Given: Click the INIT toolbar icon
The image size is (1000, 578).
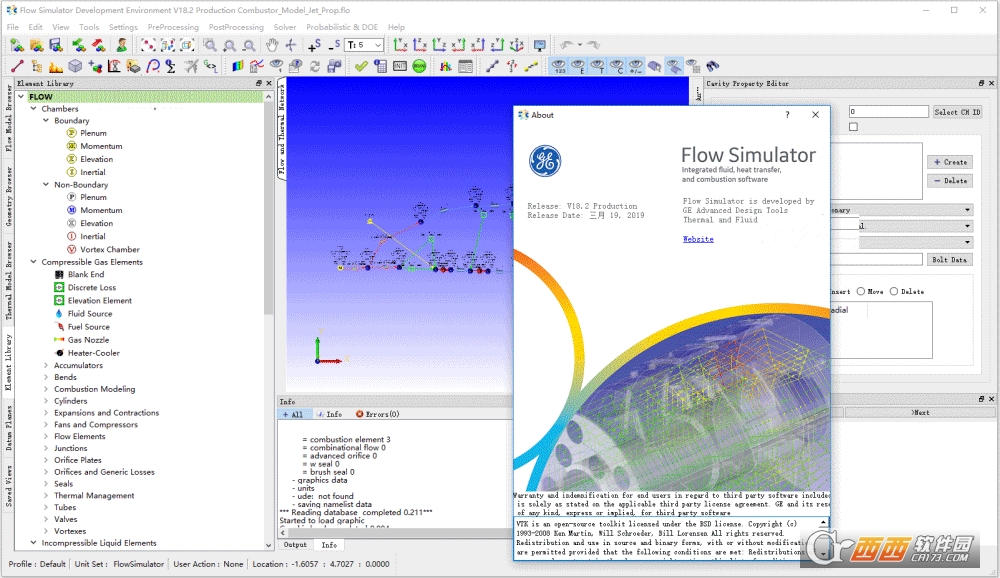Looking at the screenshot, I should coord(400,66).
